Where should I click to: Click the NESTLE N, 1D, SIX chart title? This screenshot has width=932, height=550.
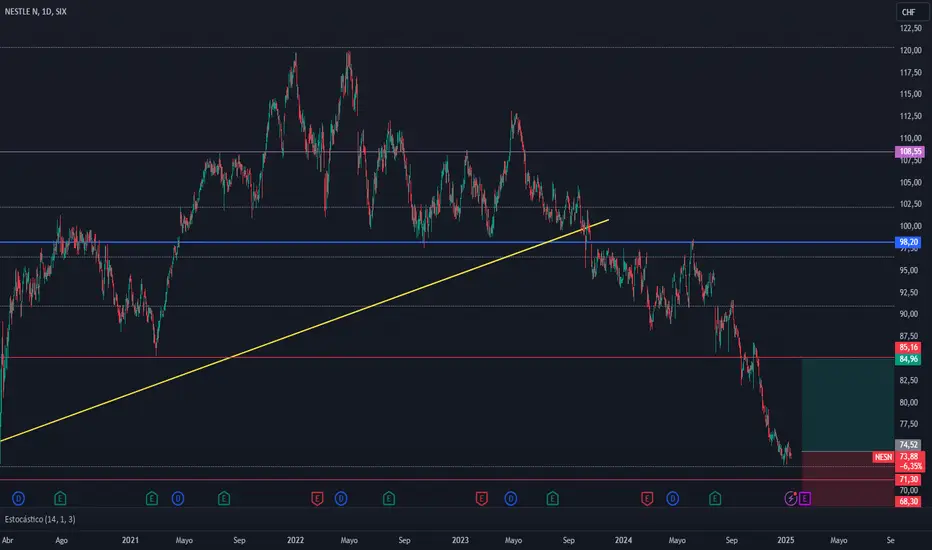point(36,11)
